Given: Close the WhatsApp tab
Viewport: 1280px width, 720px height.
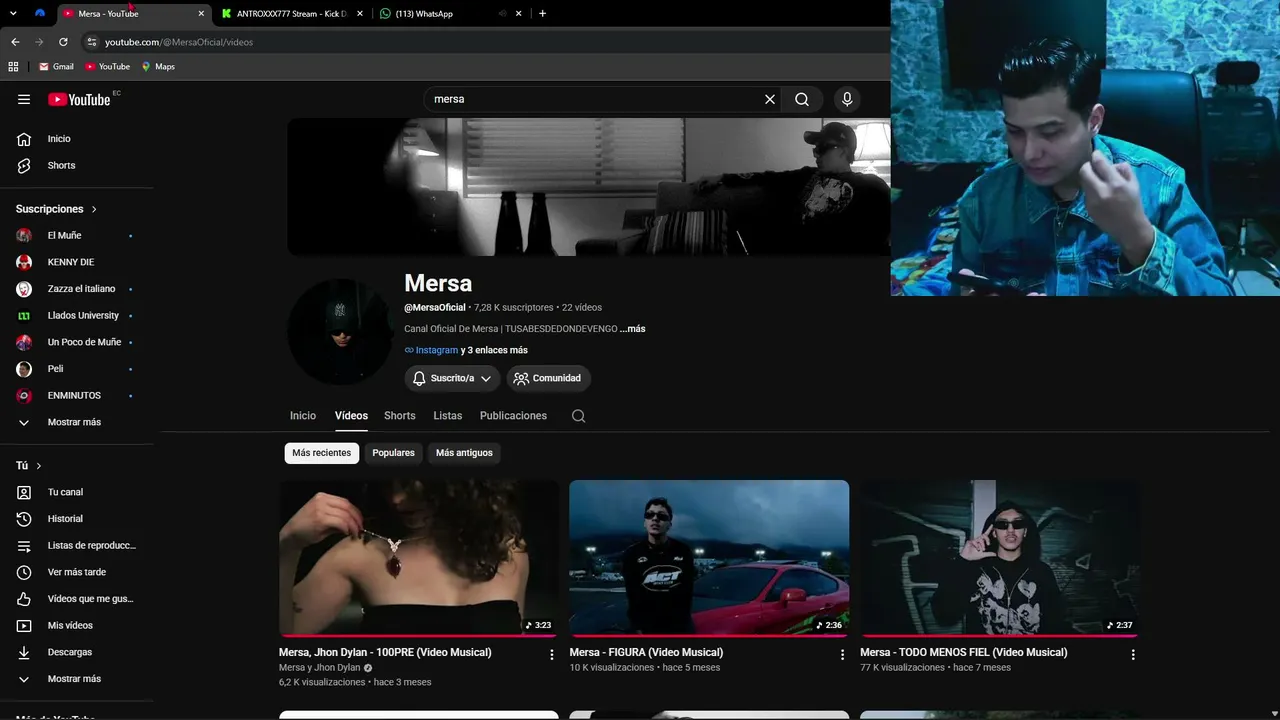Looking at the screenshot, I should [520, 14].
